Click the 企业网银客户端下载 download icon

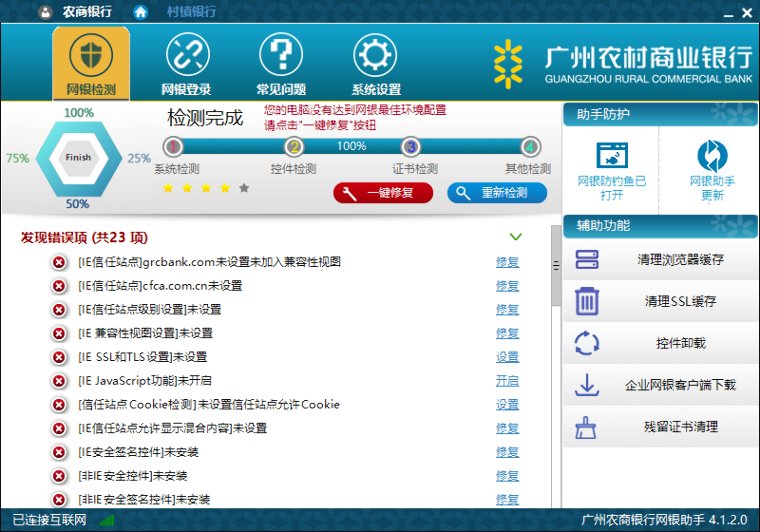(586, 385)
